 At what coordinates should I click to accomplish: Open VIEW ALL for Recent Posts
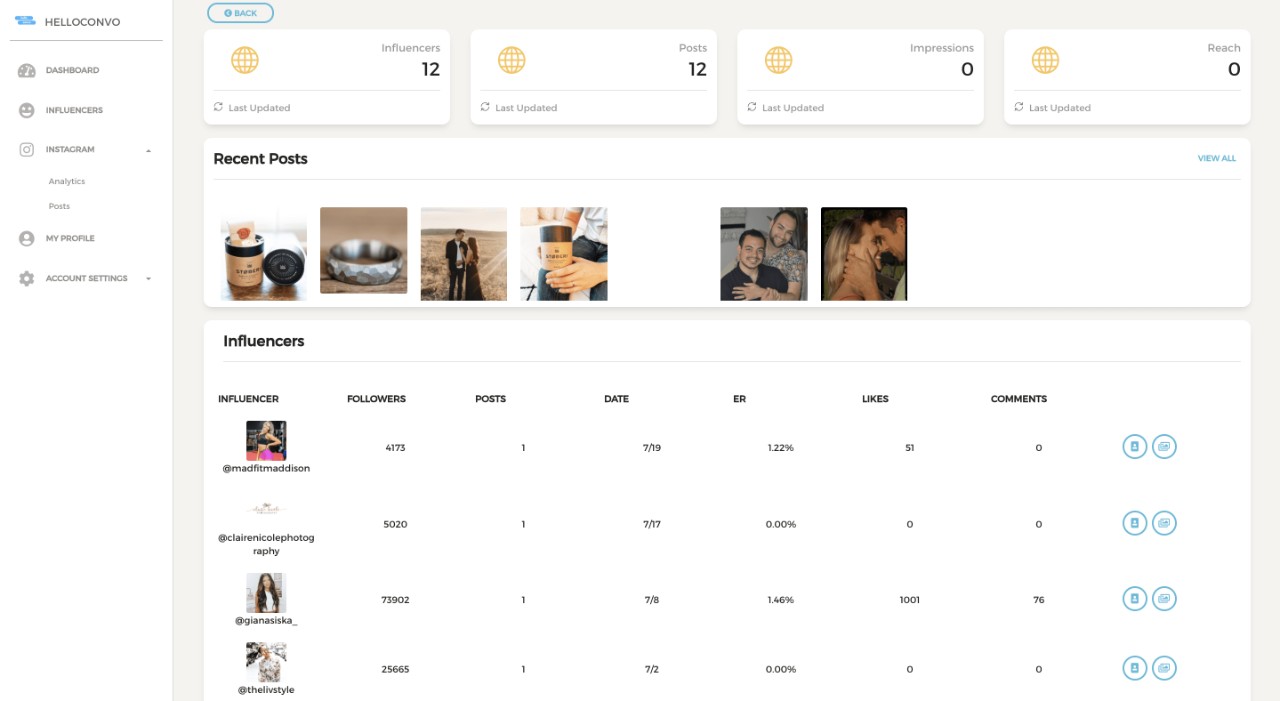click(1216, 158)
